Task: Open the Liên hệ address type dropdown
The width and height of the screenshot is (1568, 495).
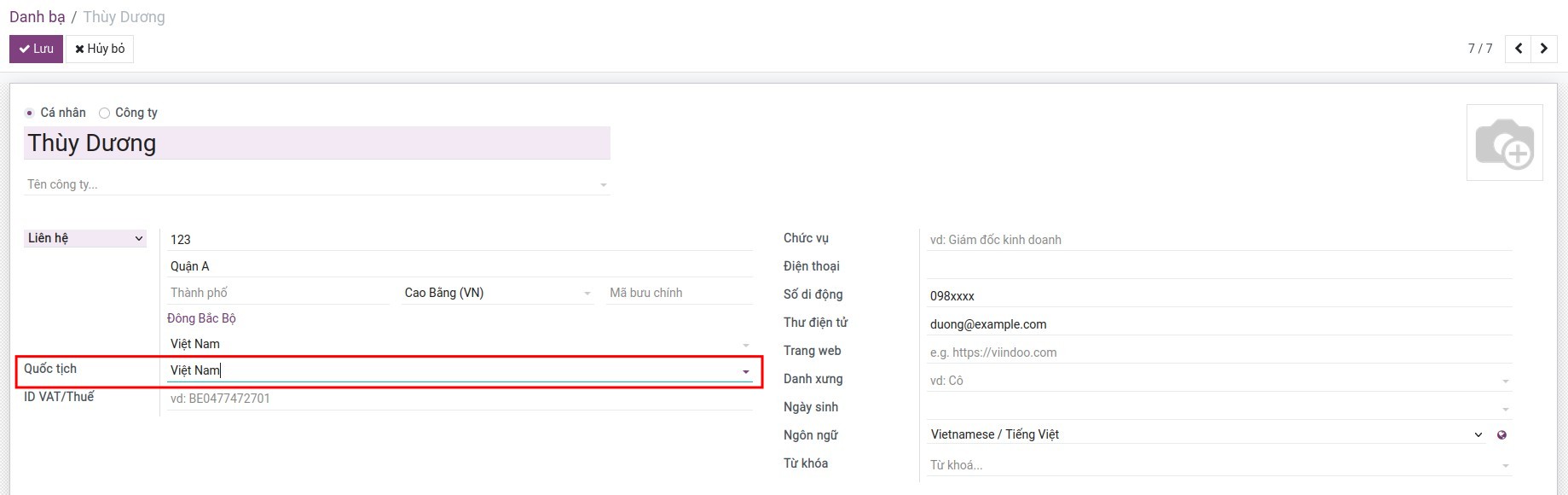Action: (x=85, y=238)
